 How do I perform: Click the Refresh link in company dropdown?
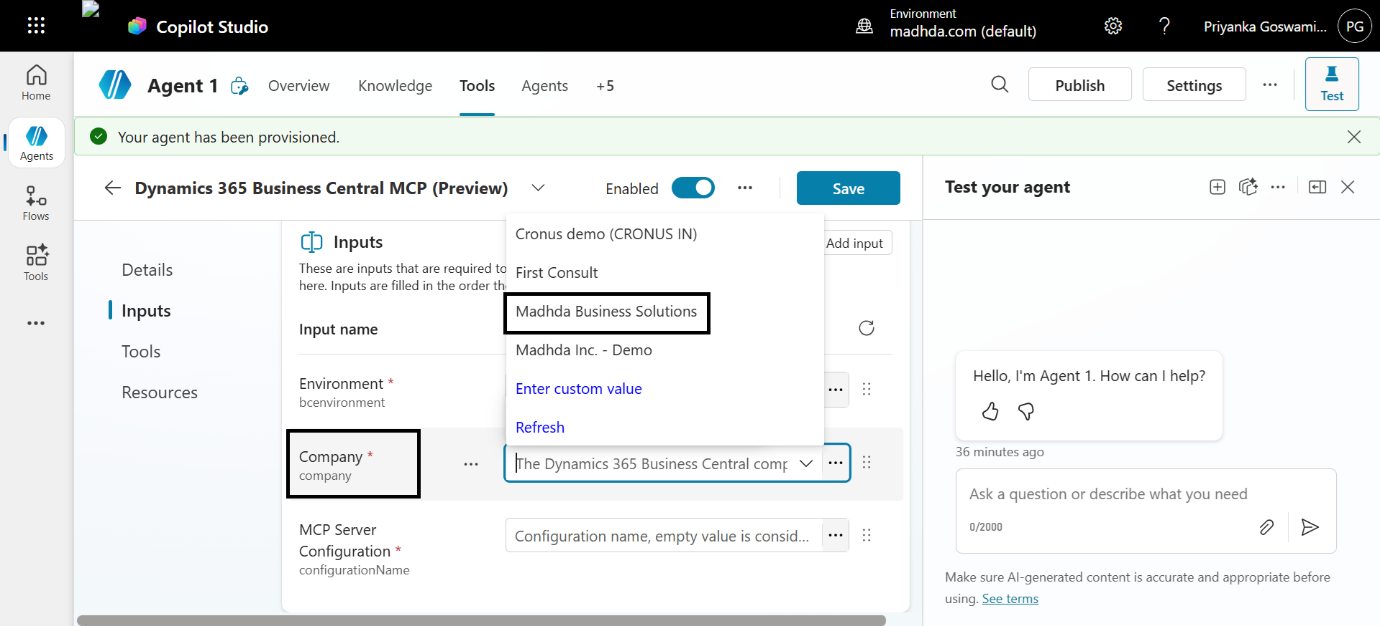539,427
